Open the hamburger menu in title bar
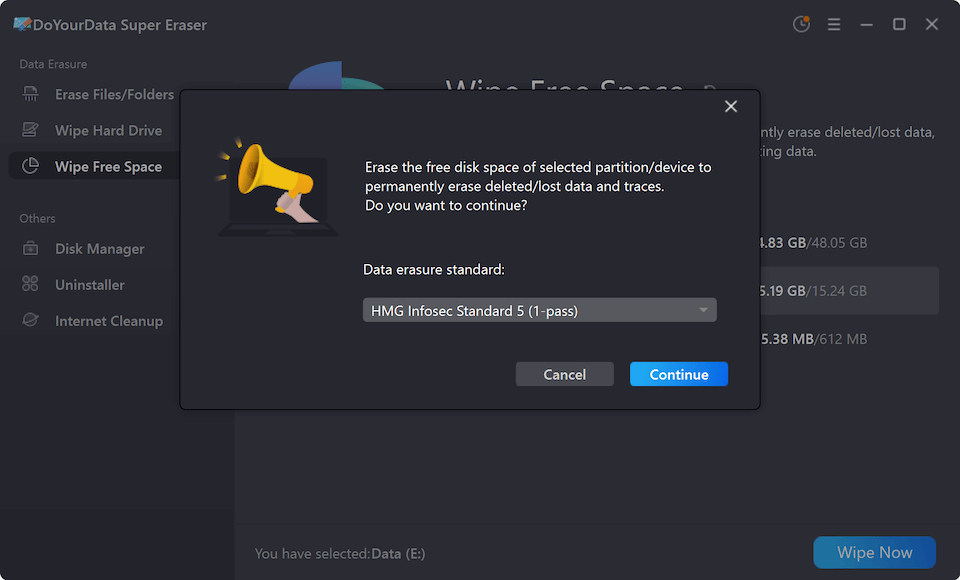The width and height of the screenshot is (960, 580). click(x=834, y=25)
